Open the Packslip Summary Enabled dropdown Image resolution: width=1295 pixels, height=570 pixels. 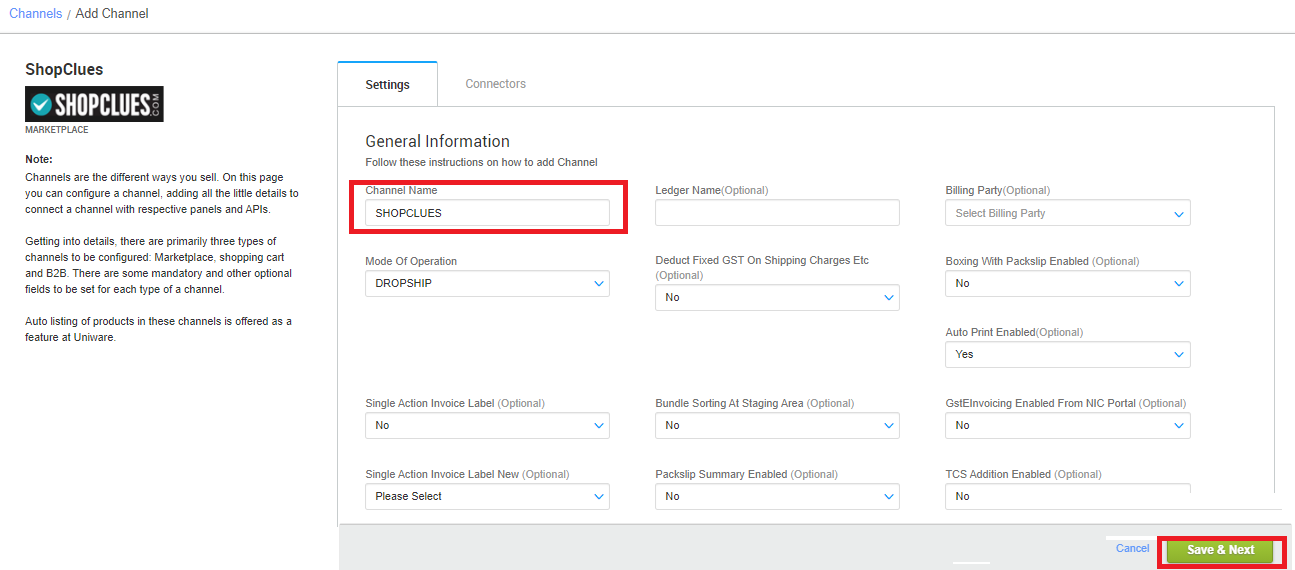[x=777, y=496]
